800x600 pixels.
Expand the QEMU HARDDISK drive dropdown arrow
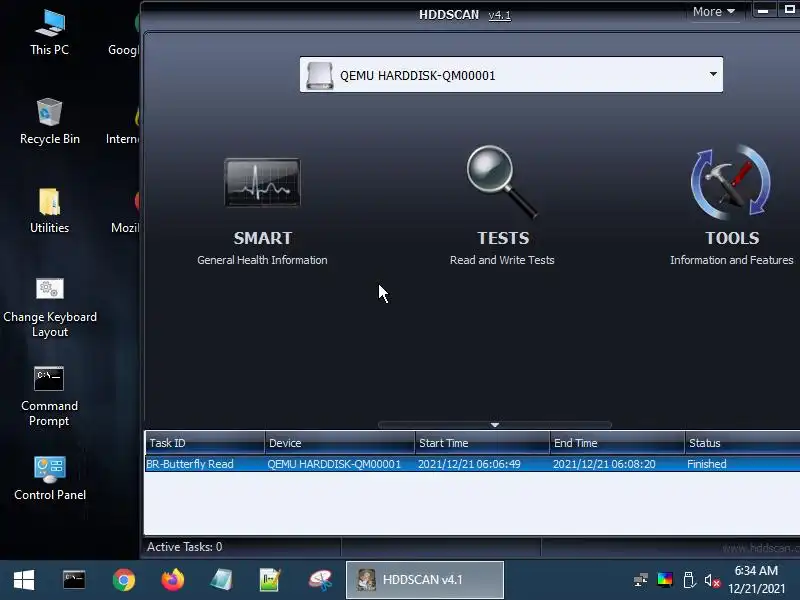point(713,74)
